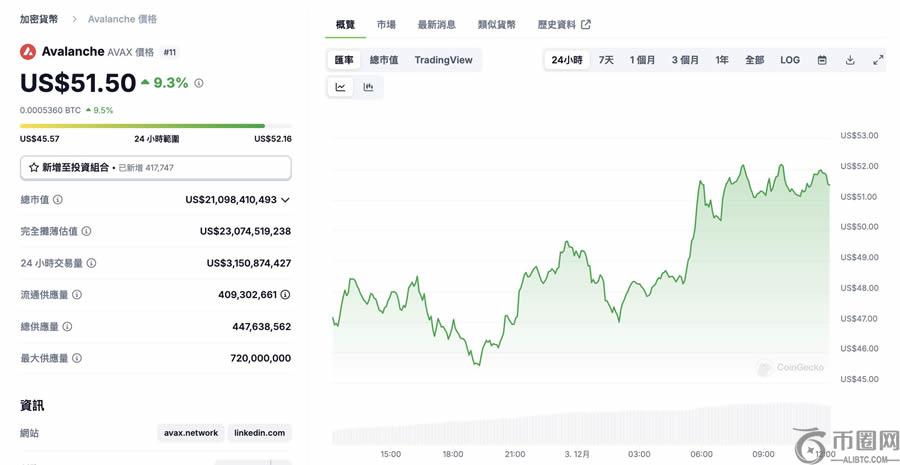Select 1年 time range
Viewport: 900px width, 465px height.
722,60
